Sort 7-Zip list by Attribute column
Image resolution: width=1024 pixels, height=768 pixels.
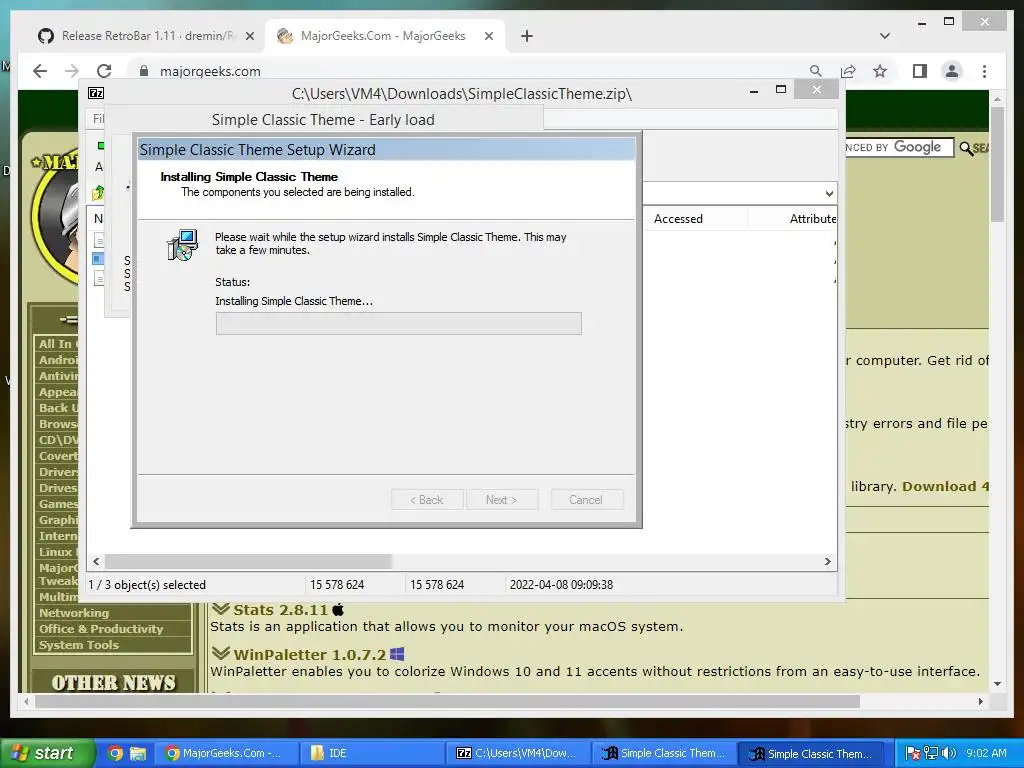812,219
